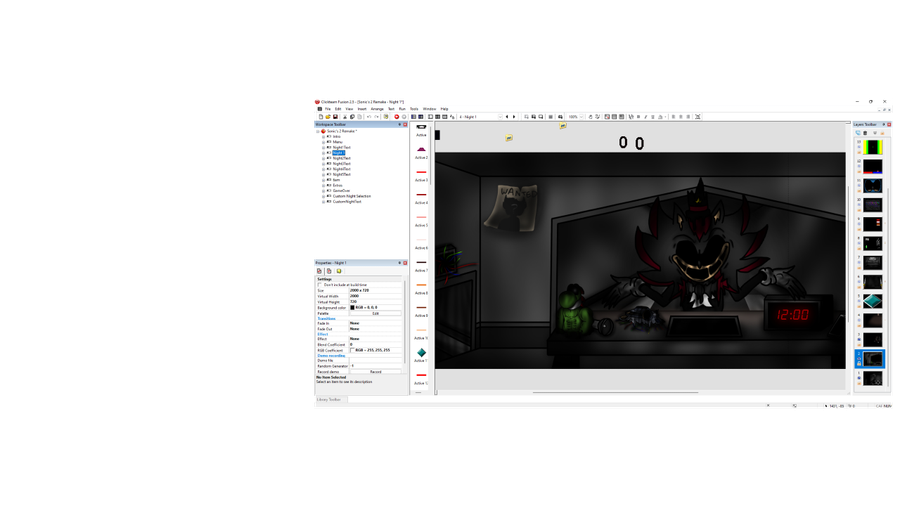
Task: Toggle visibility eye of layer 12
Action: tap(859, 166)
